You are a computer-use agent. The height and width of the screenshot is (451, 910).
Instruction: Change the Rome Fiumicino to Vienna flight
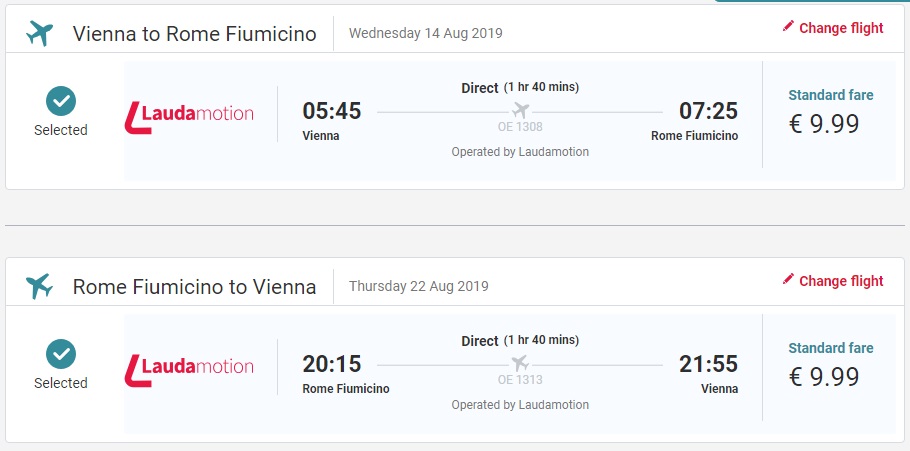point(840,281)
